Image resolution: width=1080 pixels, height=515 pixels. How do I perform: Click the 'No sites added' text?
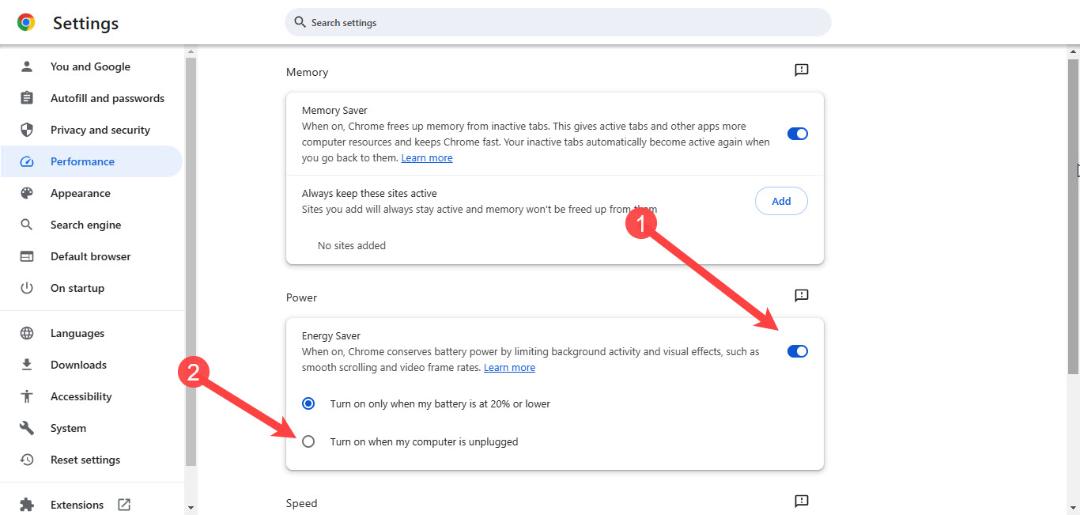pyautogui.click(x=351, y=246)
